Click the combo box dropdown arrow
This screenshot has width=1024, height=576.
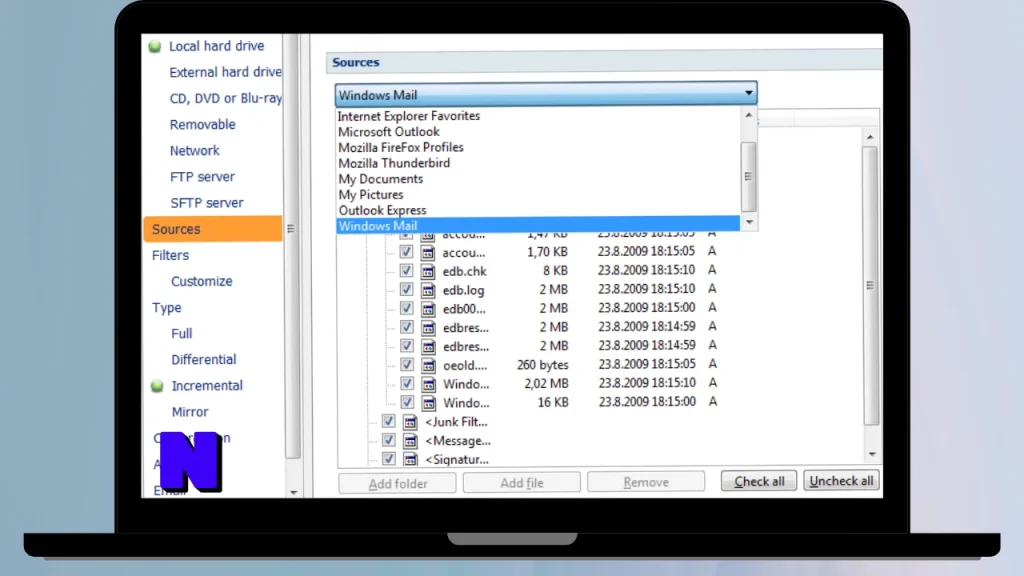pos(748,94)
